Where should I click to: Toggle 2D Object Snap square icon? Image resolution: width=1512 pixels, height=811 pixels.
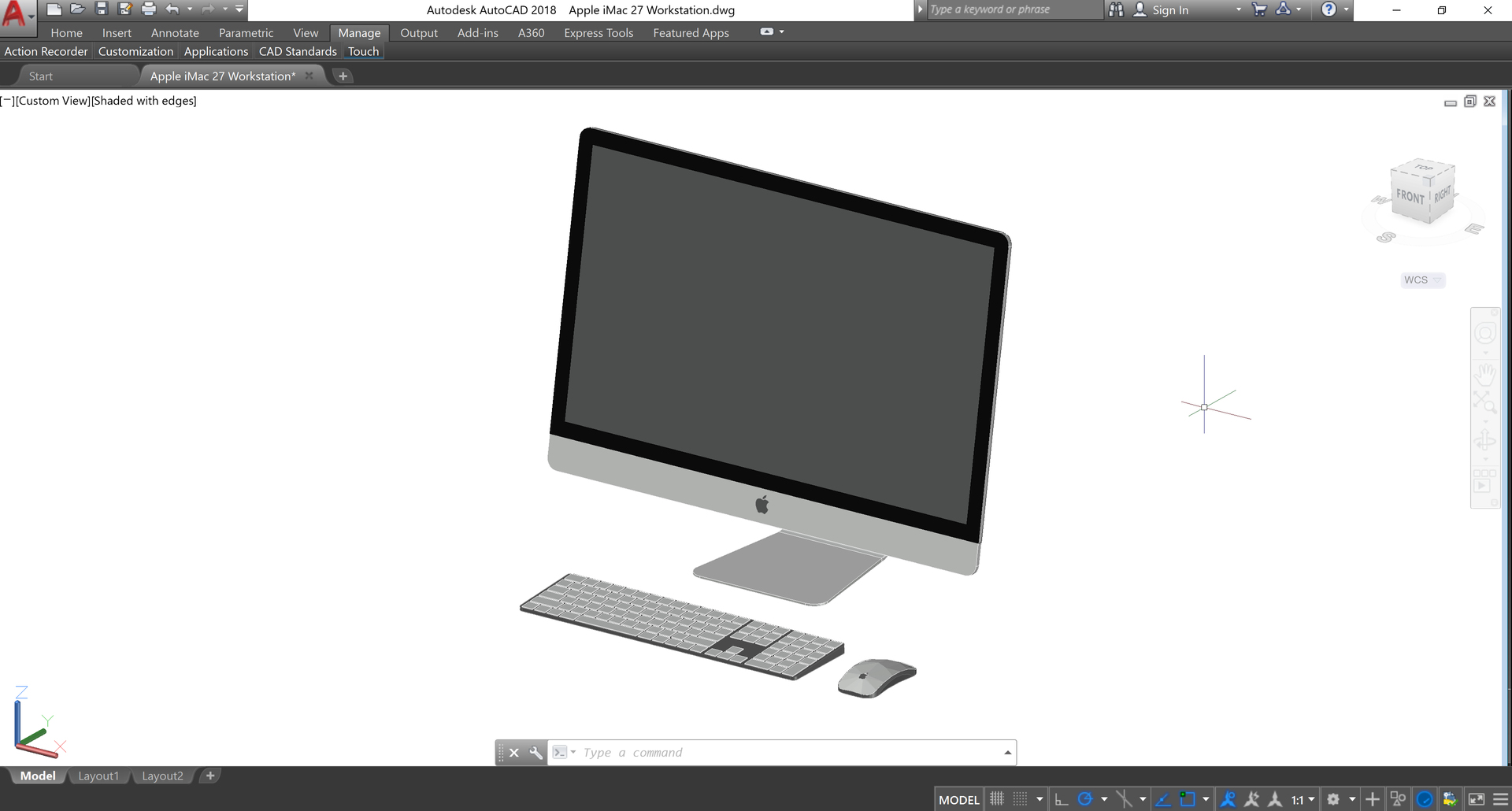1188,799
